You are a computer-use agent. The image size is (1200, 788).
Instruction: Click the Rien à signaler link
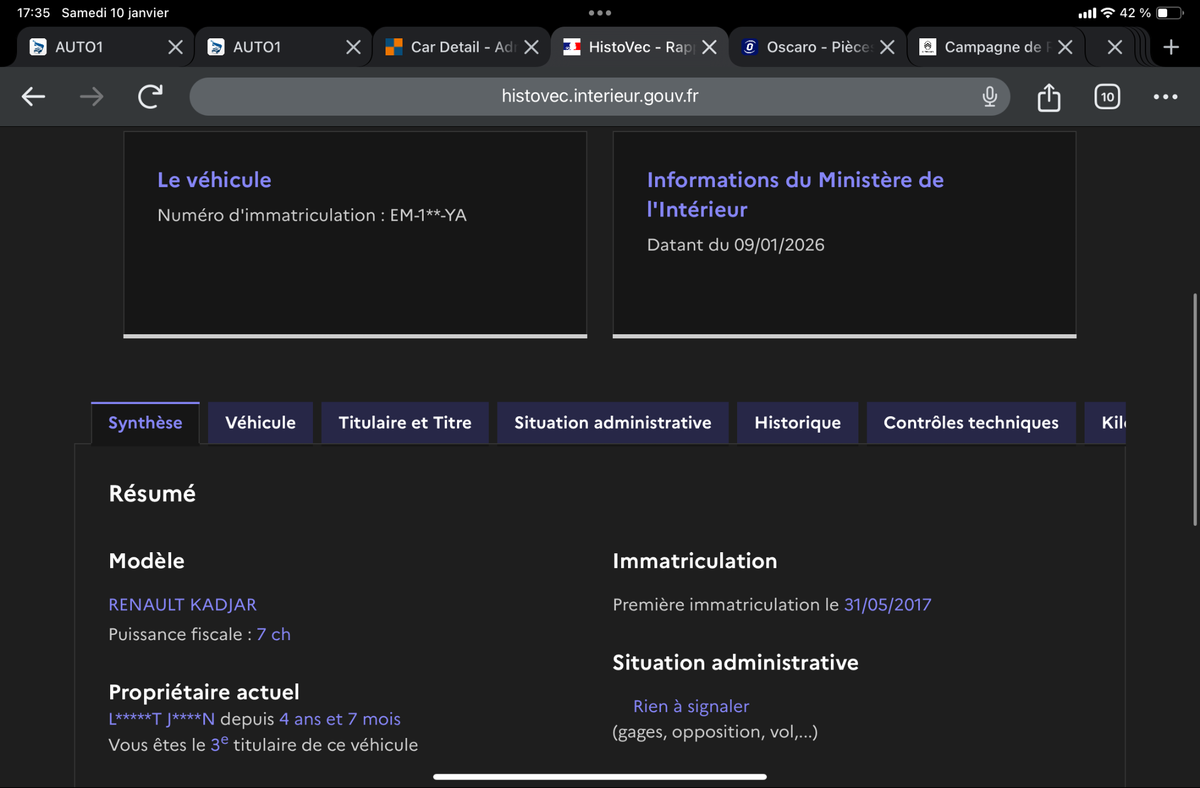[x=690, y=707]
